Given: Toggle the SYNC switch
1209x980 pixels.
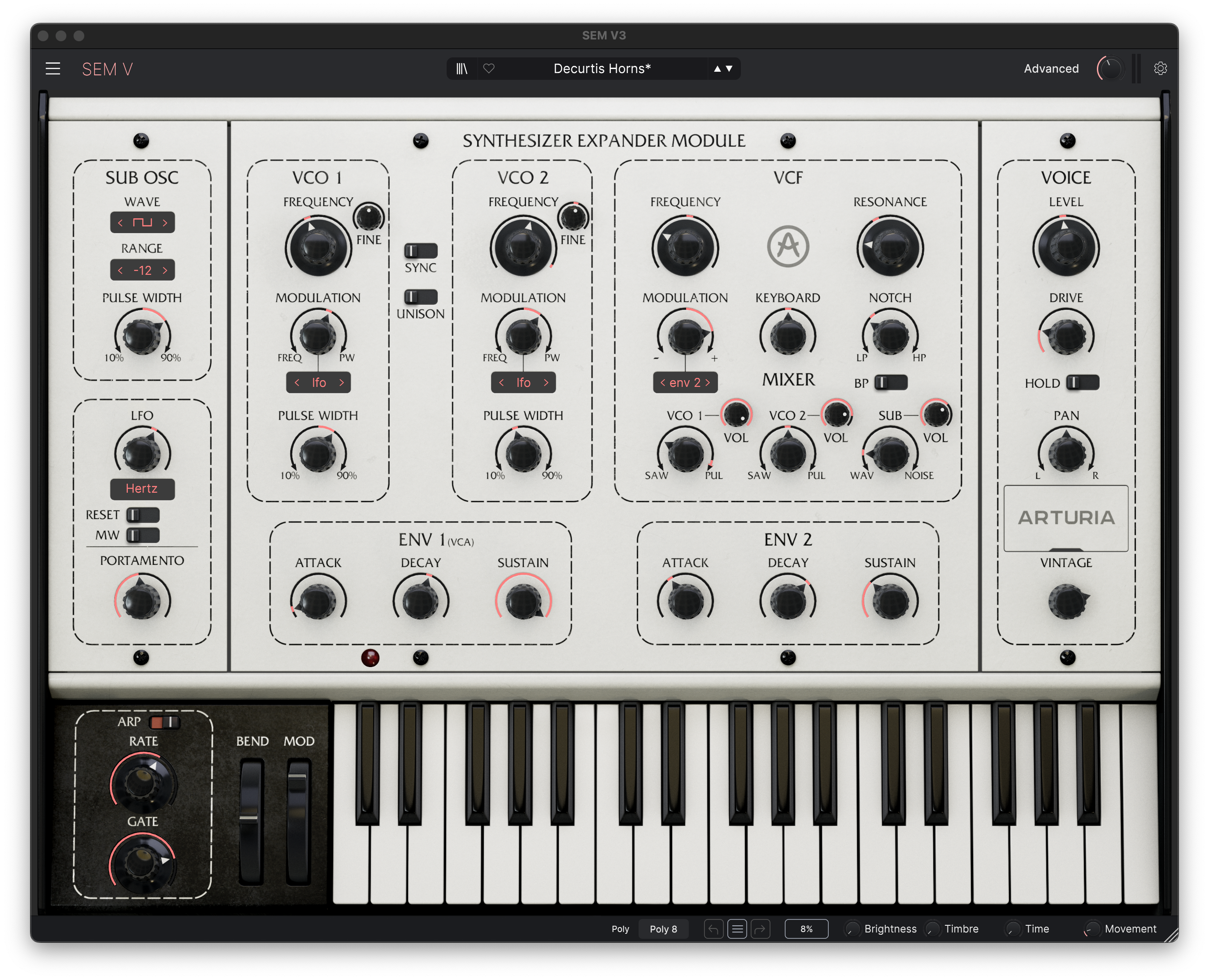Looking at the screenshot, I should pyautogui.click(x=421, y=251).
